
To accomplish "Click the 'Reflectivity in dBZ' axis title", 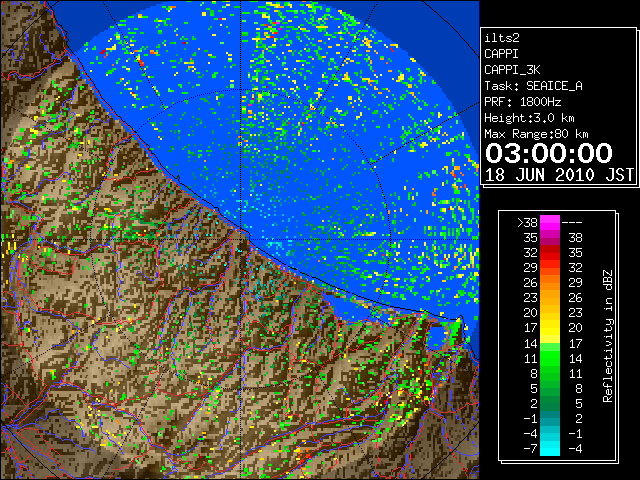I will pos(608,336).
